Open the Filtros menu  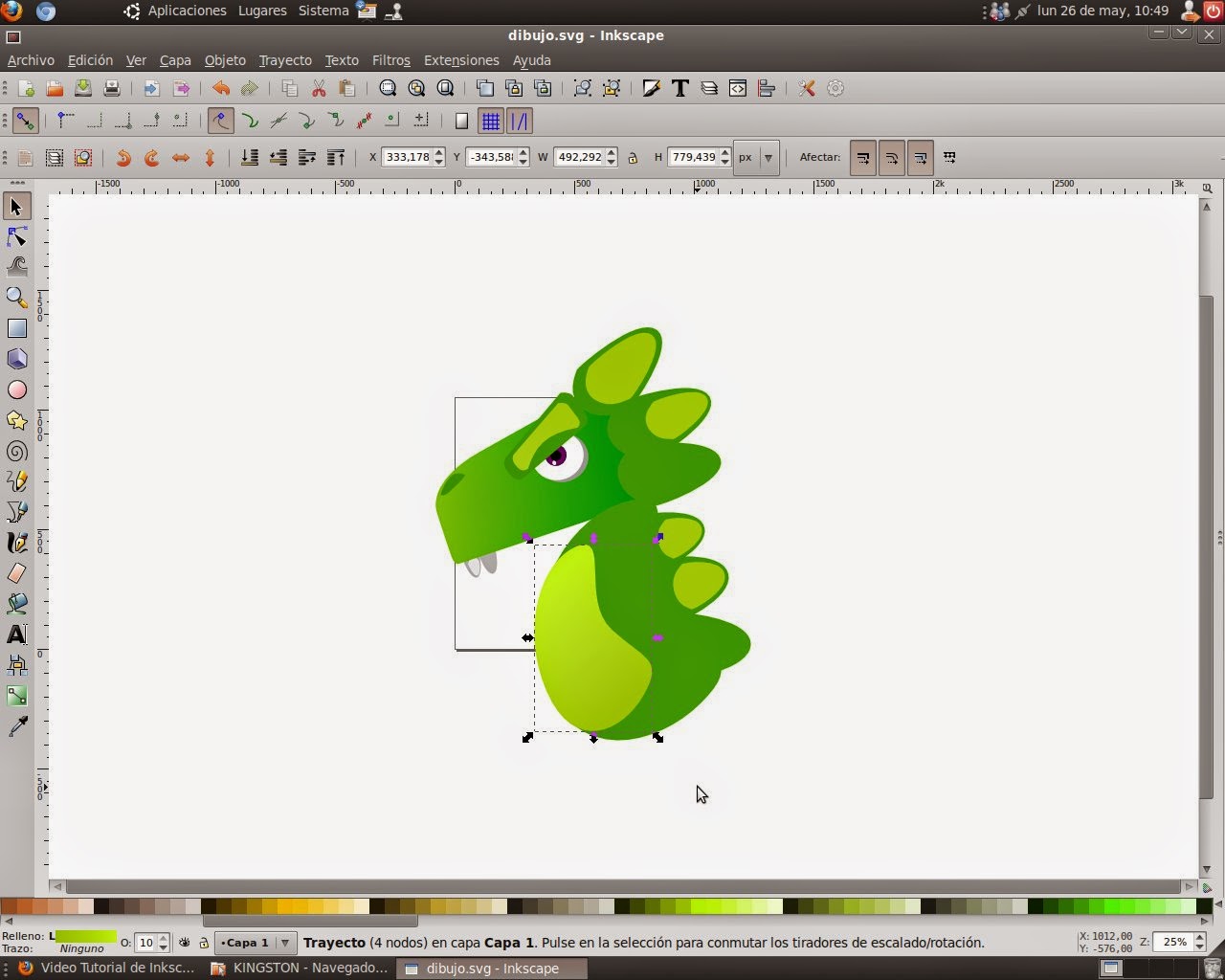390,59
